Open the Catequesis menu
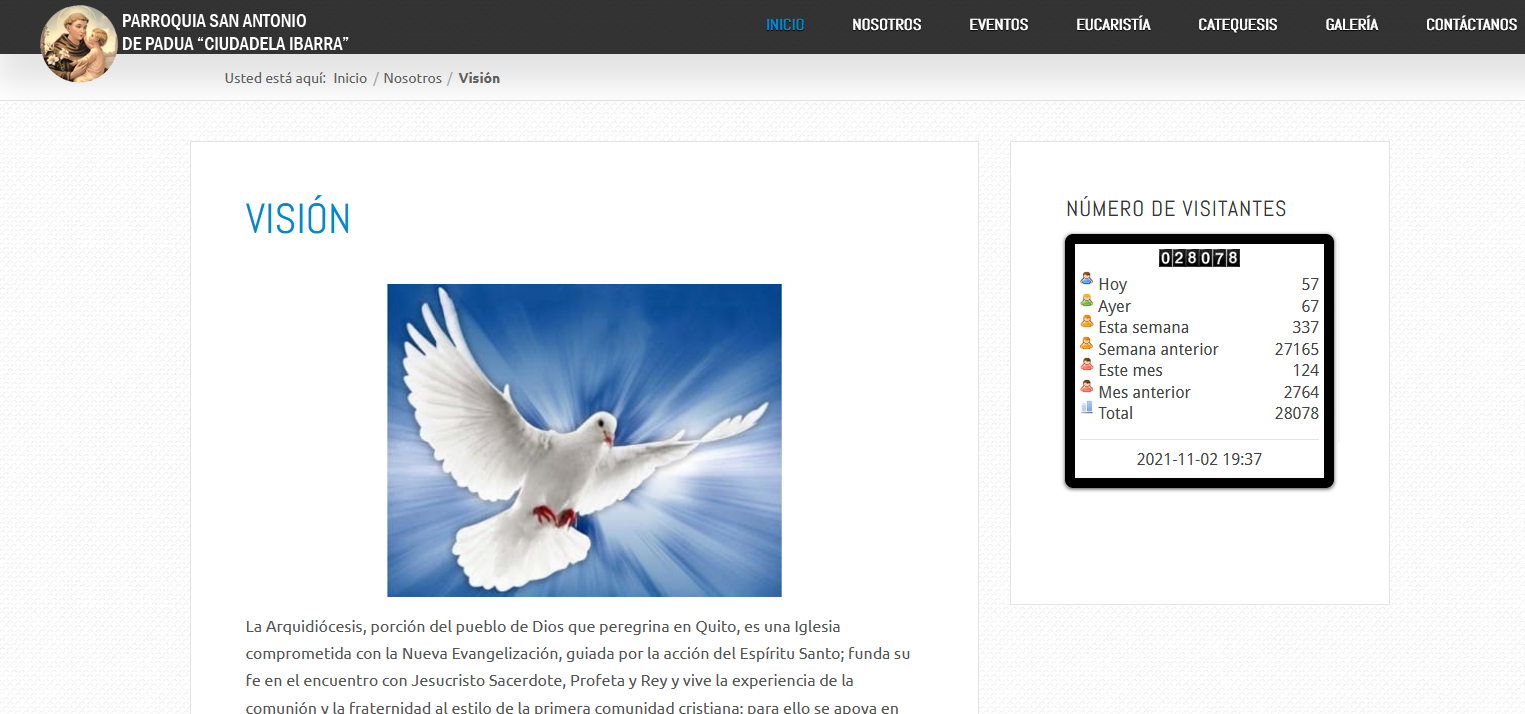The image size is (1525, 714). coord(1237,25)
